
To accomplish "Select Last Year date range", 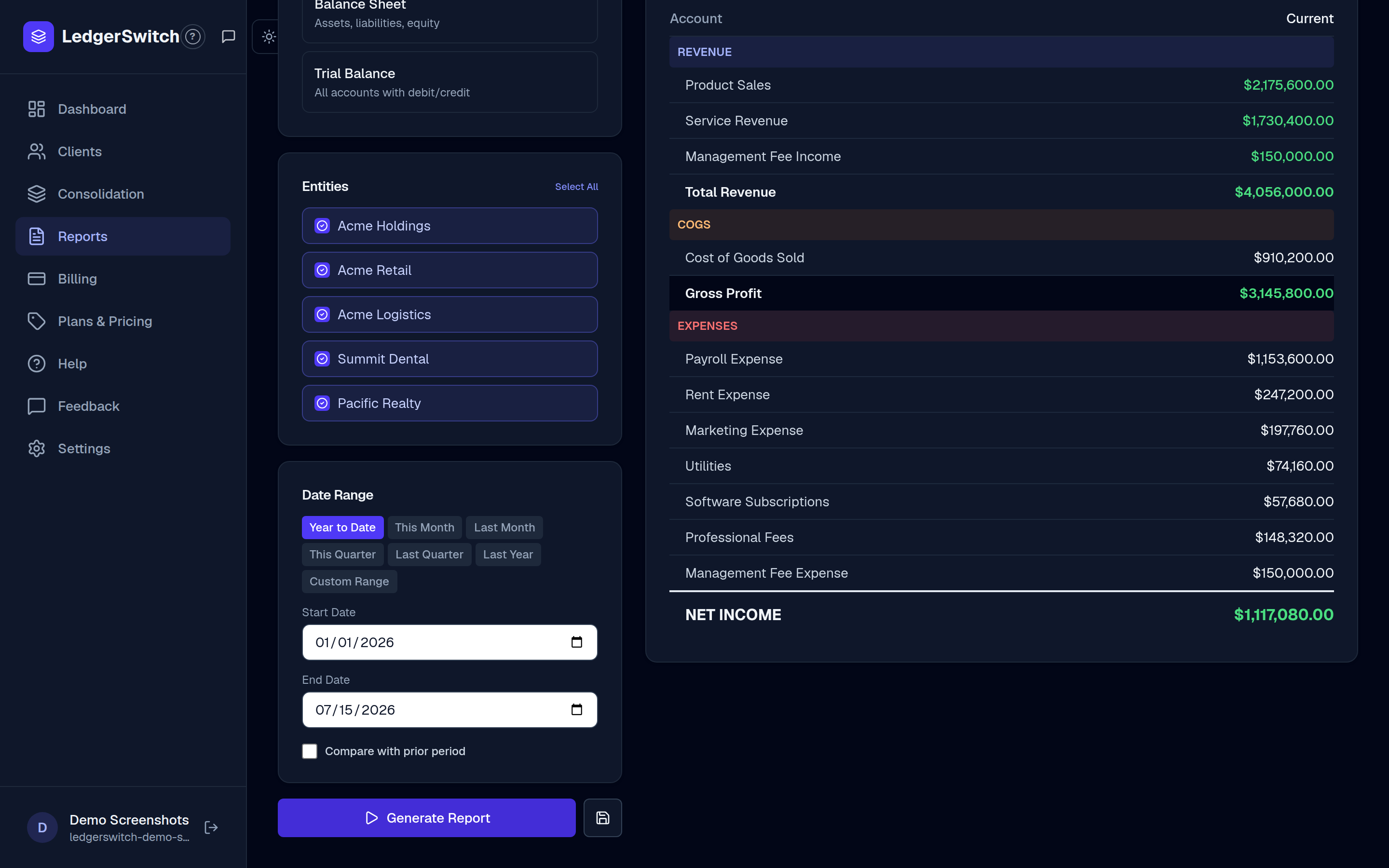I will pos(508,555).
